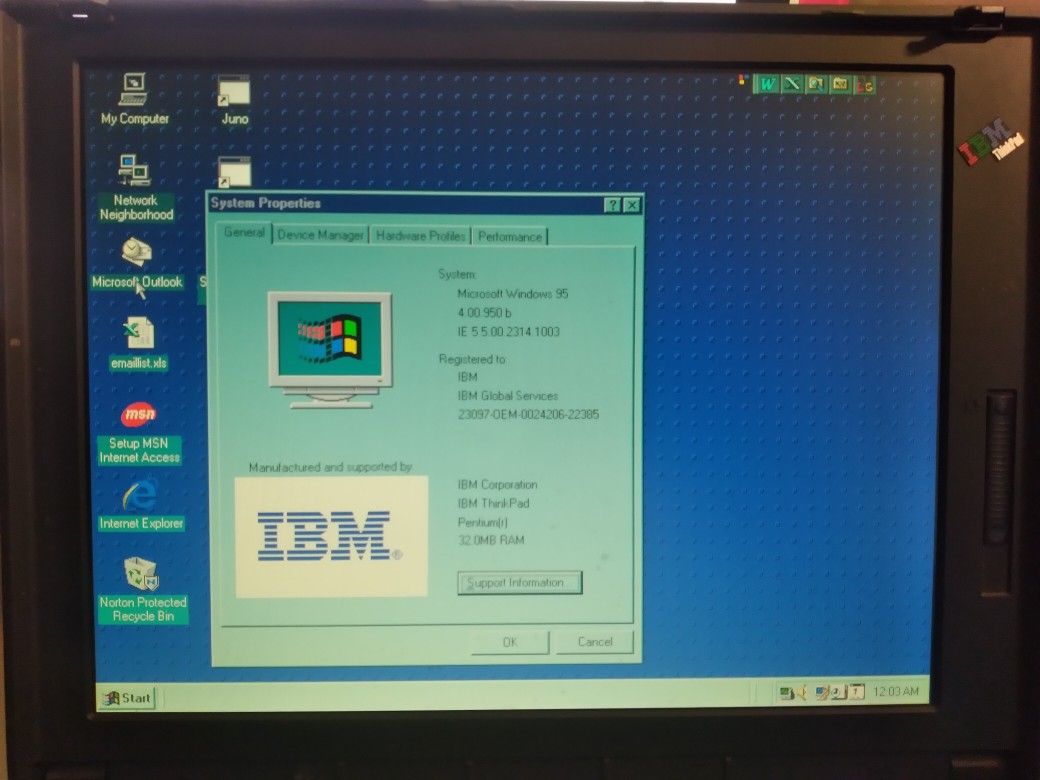Click the speaker volume tray icon

pyautogui.click(x=801, y=692)
